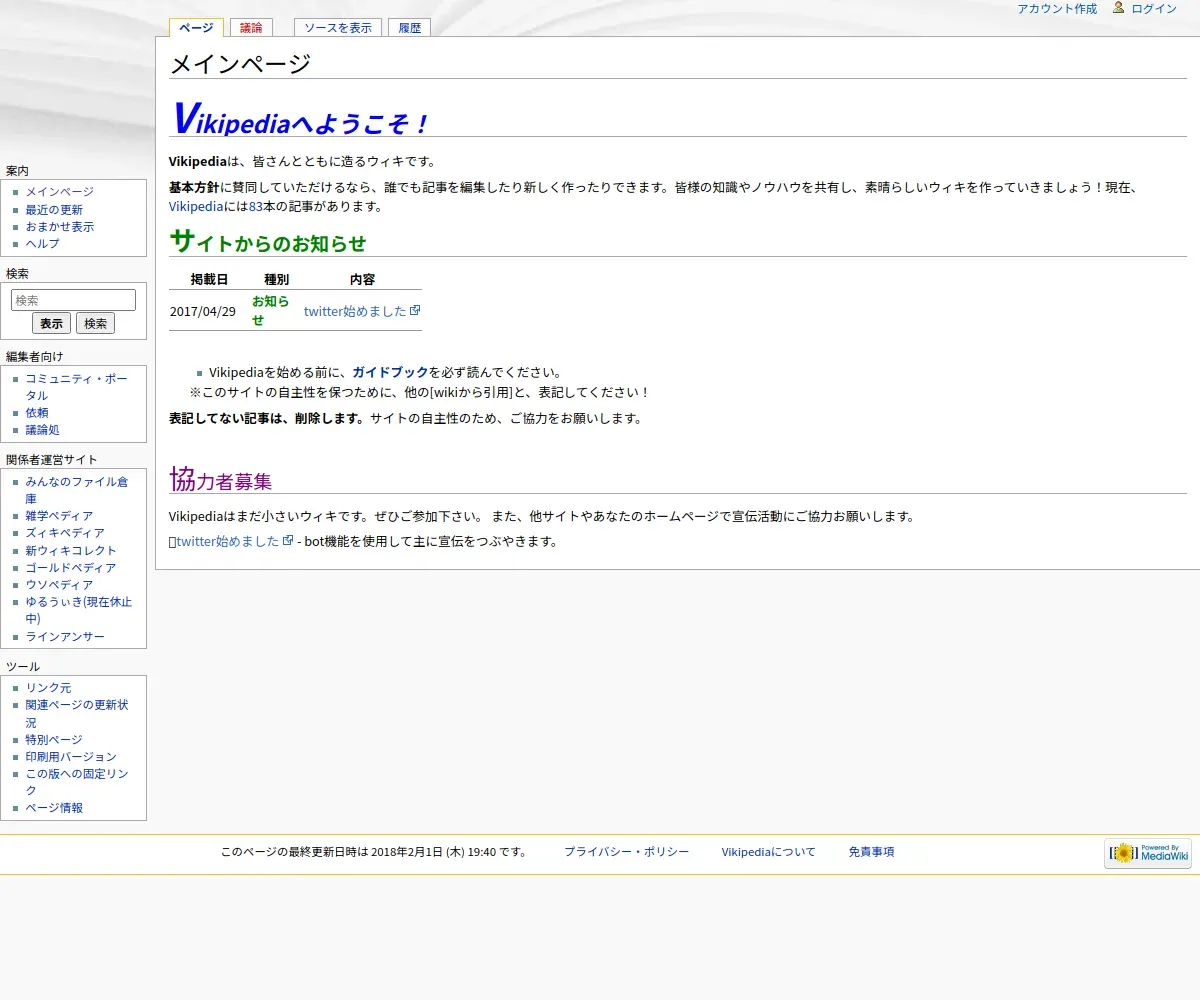Click Vikipediaへようこそ！ heading
Image resolution: width=1200 pixels, height=1000 pixels.
(300, 119)
